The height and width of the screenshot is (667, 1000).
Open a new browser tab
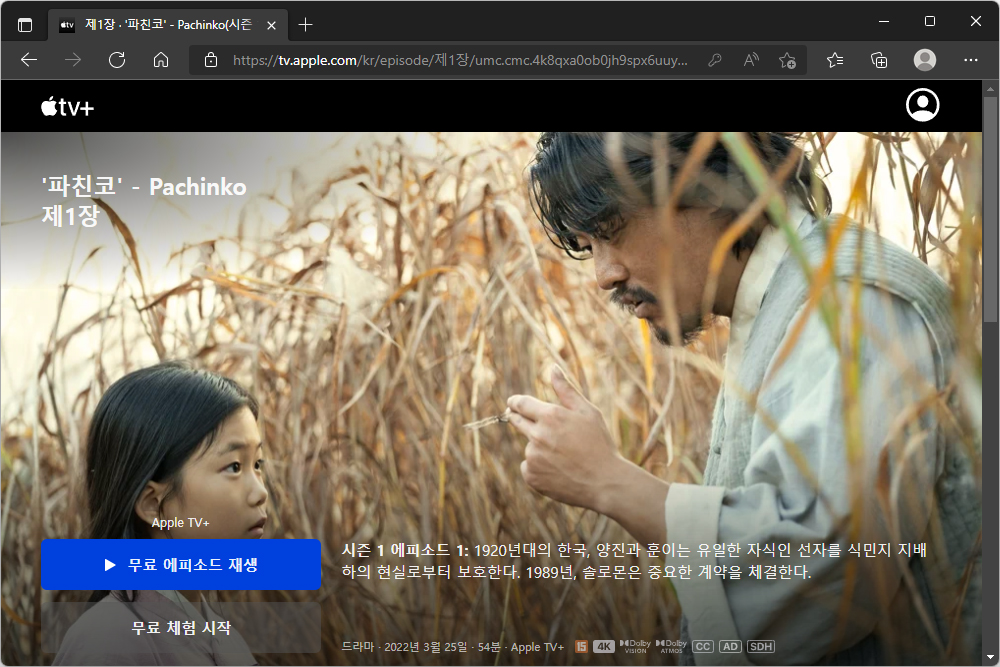pos(305,25)
